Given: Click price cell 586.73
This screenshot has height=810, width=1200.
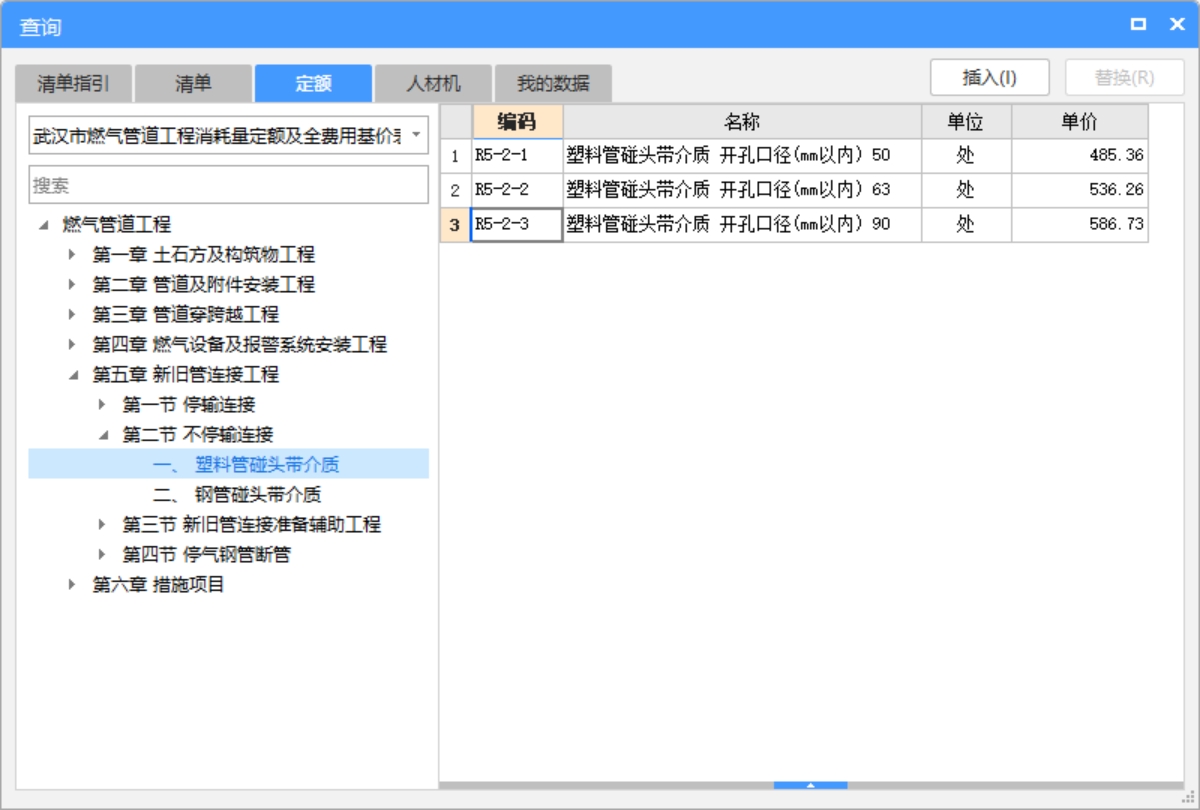Looking at the screenshot, I should coord(1080,224).
